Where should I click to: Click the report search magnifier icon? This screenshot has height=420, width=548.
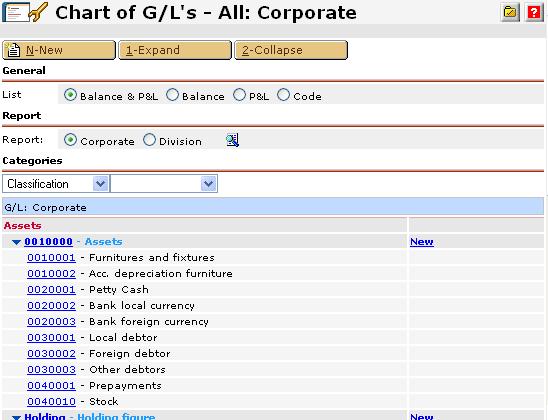(232, 140)
